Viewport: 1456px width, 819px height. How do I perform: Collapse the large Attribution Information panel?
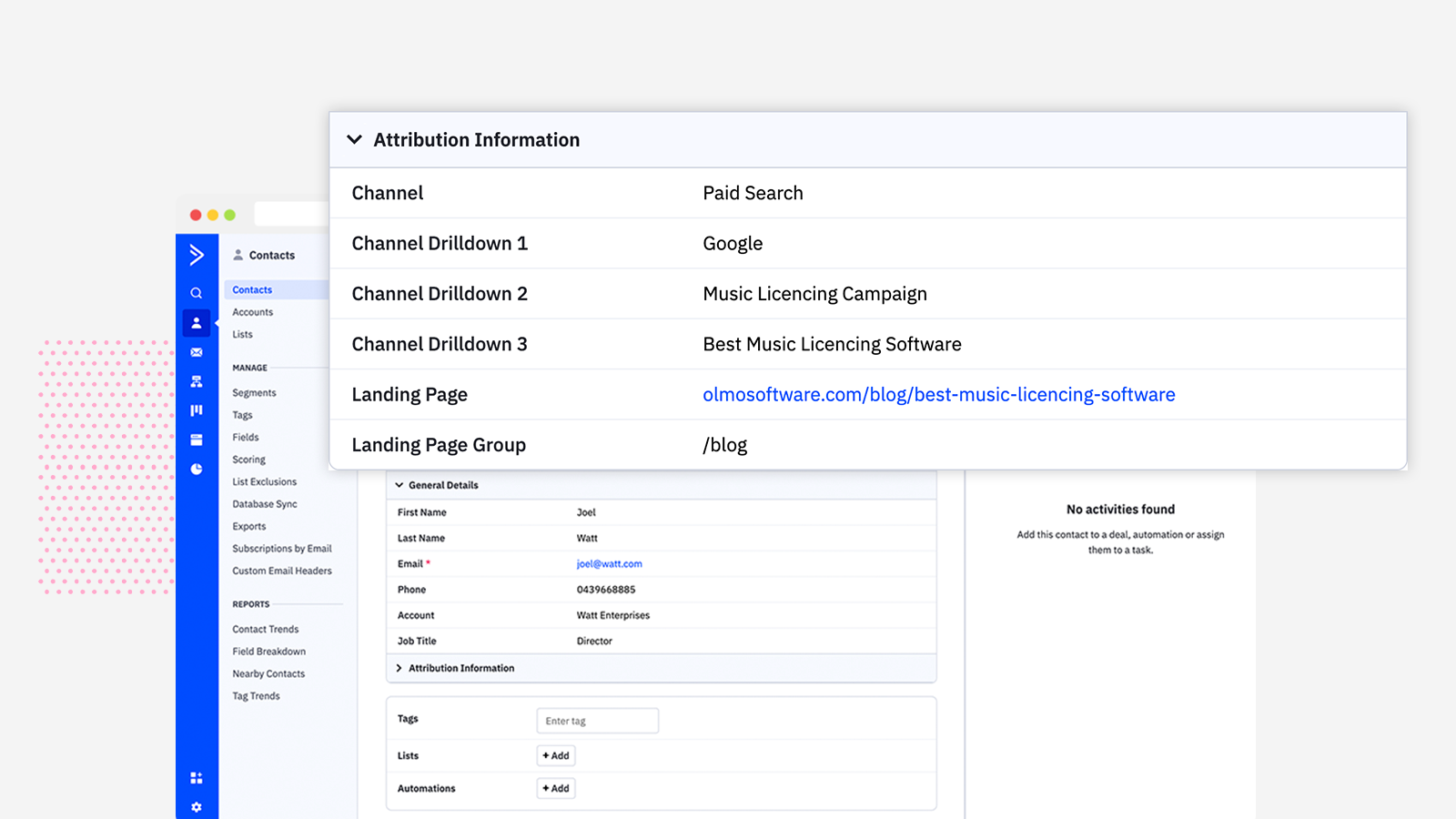355,139
